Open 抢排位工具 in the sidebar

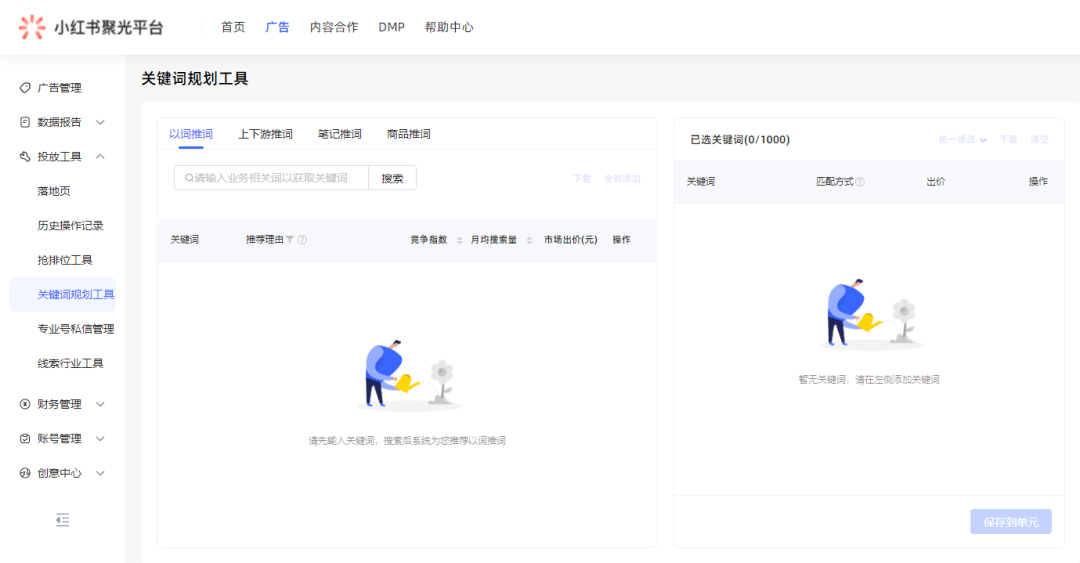tap(65, 260)
